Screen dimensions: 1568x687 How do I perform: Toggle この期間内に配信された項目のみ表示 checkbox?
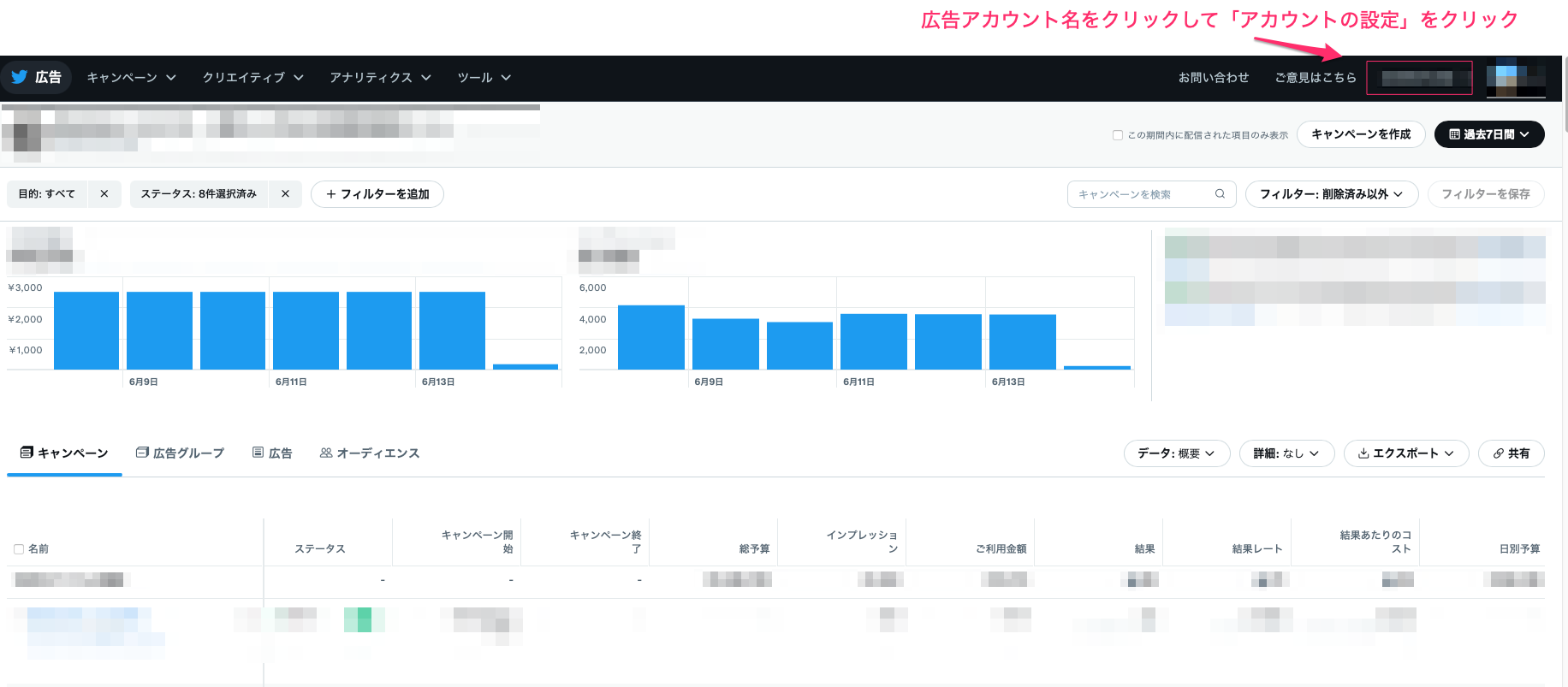click(x=1118, y=135)
